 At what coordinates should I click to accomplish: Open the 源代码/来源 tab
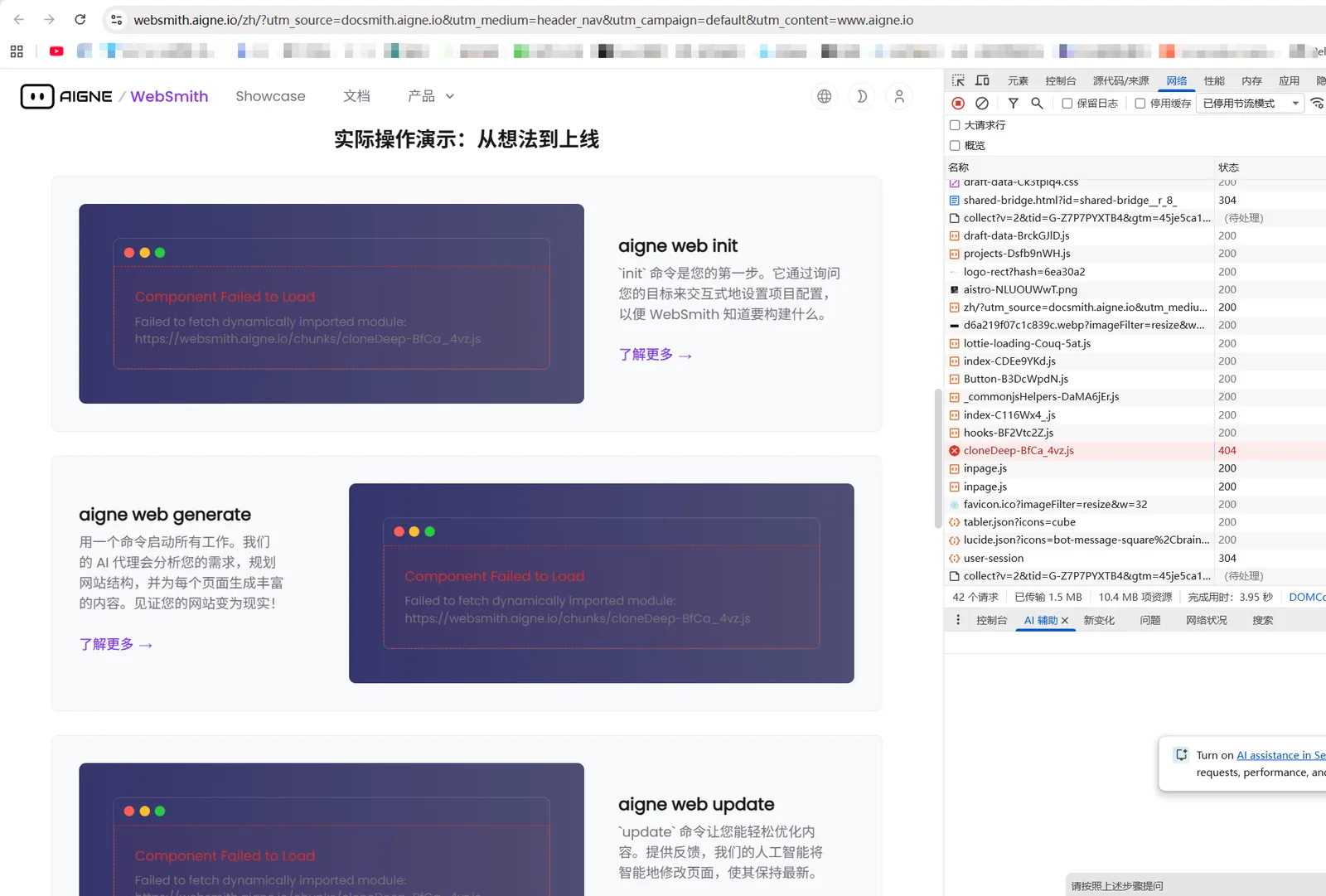(1120, 80)
